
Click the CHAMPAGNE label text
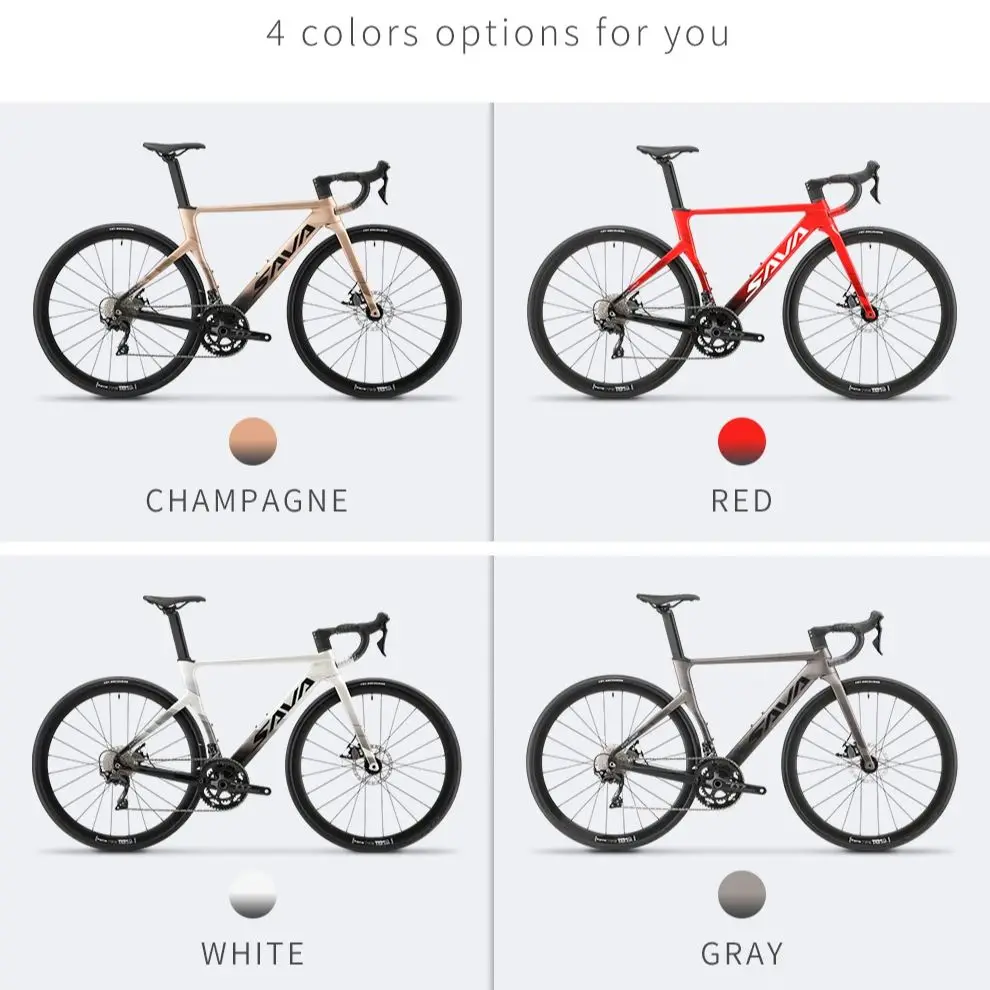click(247, 501)
